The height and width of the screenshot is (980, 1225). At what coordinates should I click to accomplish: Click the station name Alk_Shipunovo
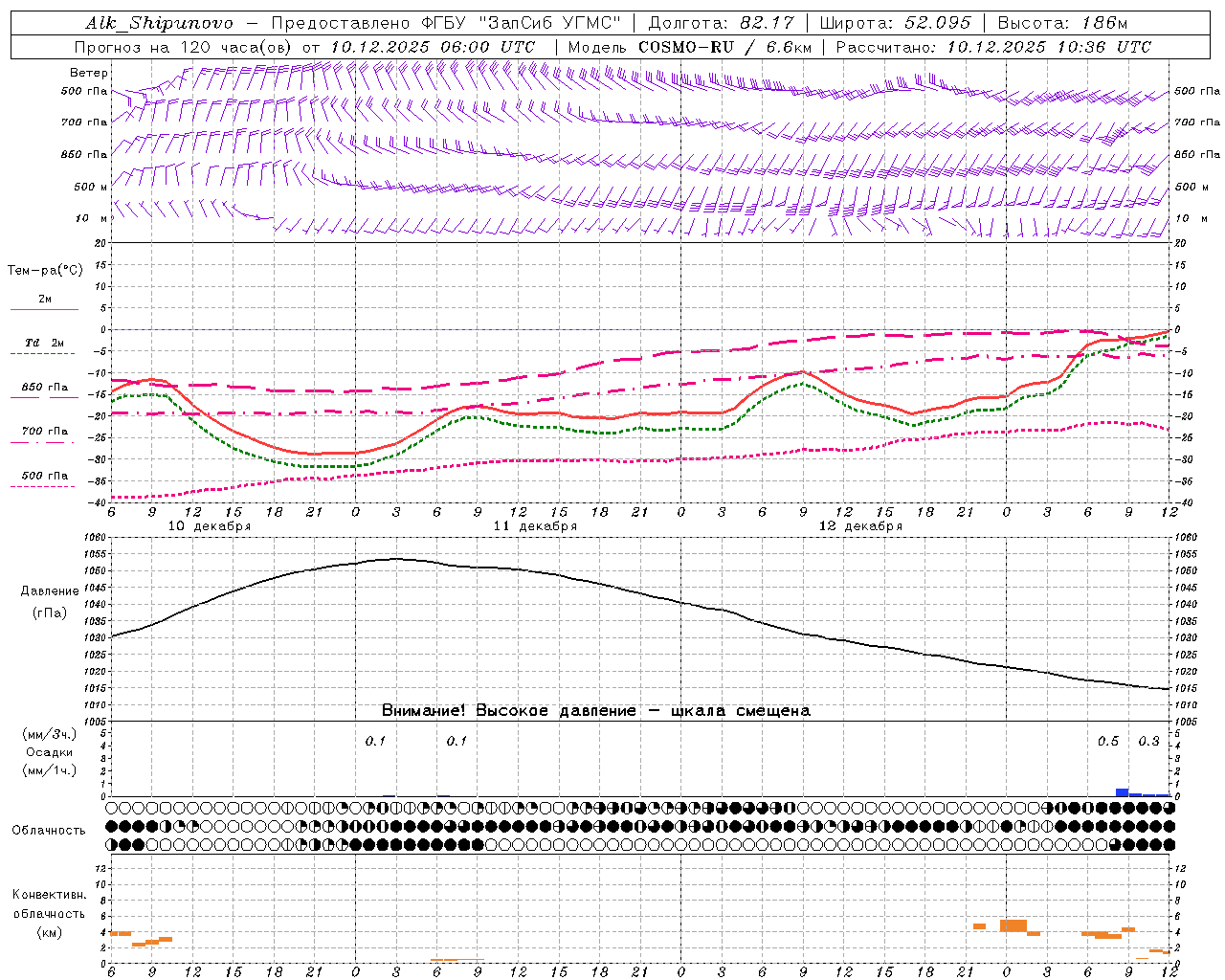[x=158, y=23]
